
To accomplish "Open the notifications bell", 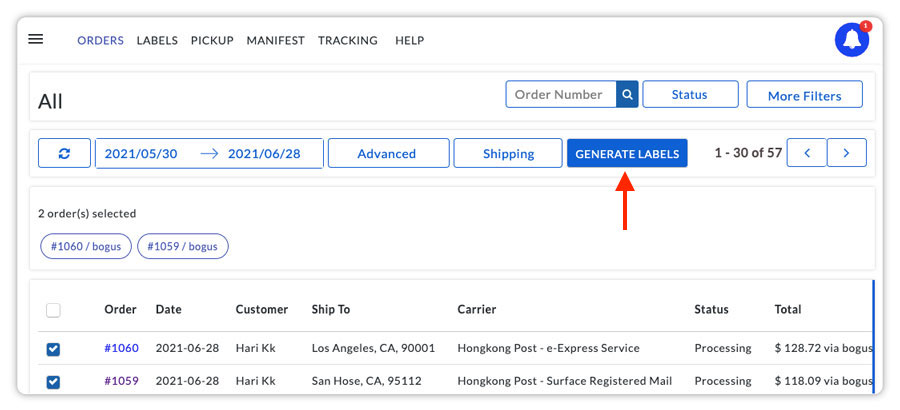I will (x=852, y=40).
